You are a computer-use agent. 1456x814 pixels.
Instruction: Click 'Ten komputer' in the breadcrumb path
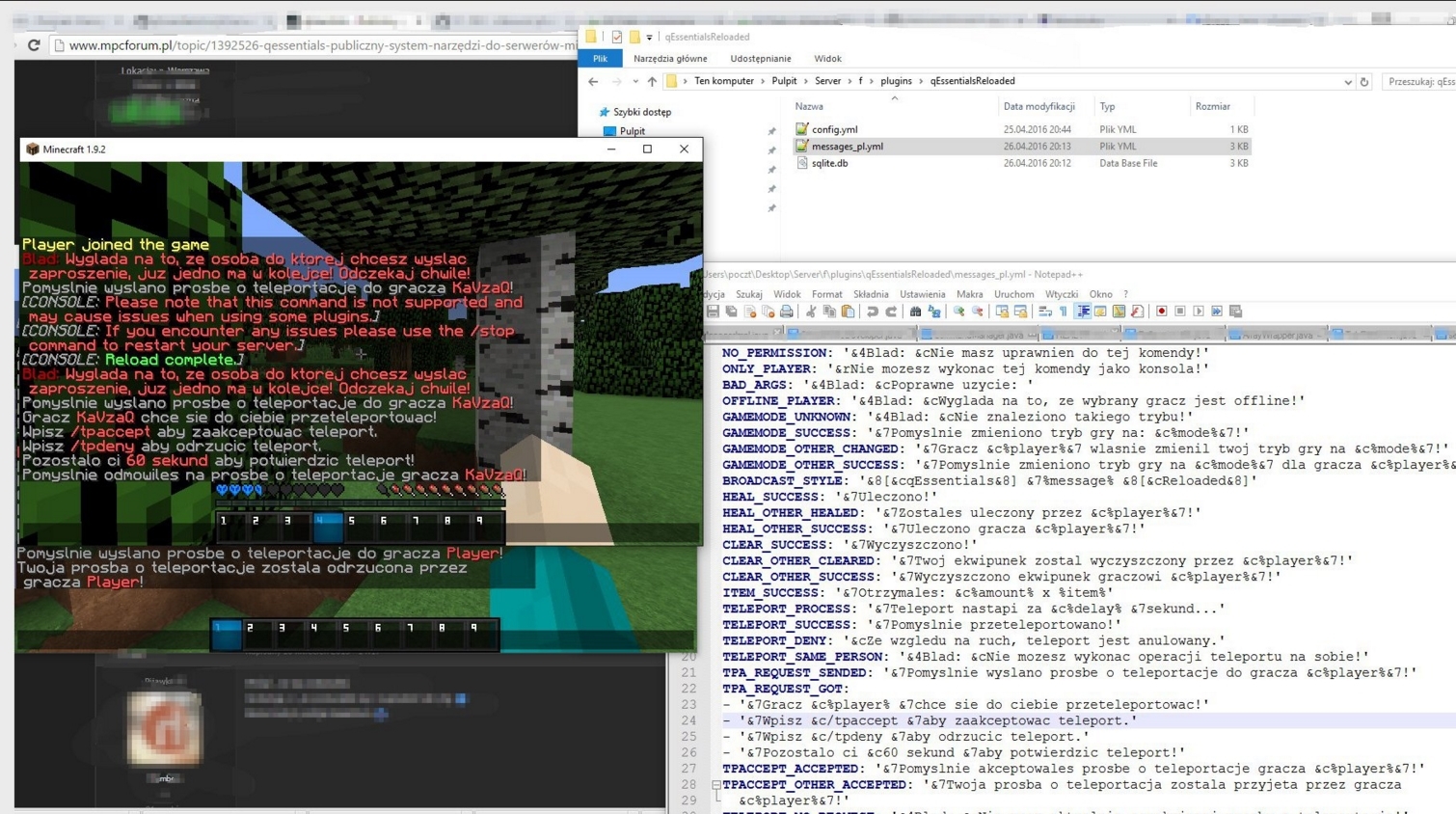(724, 81)
